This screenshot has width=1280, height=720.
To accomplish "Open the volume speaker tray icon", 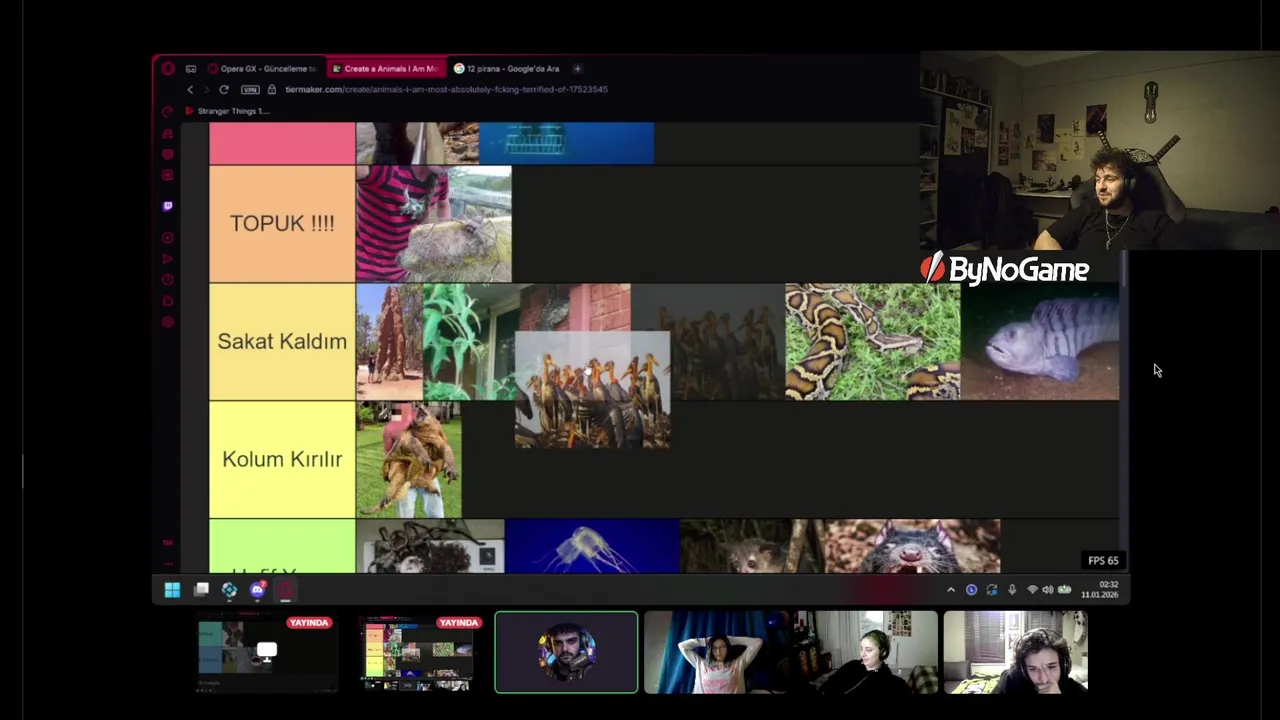I will [1047, 590].
